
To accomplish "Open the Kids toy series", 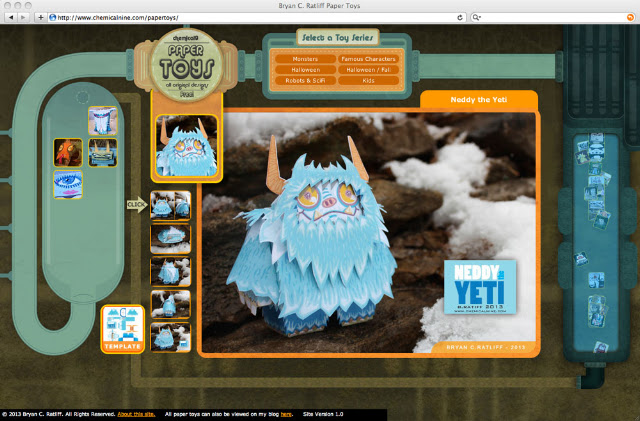I will [x=368, y=80].
